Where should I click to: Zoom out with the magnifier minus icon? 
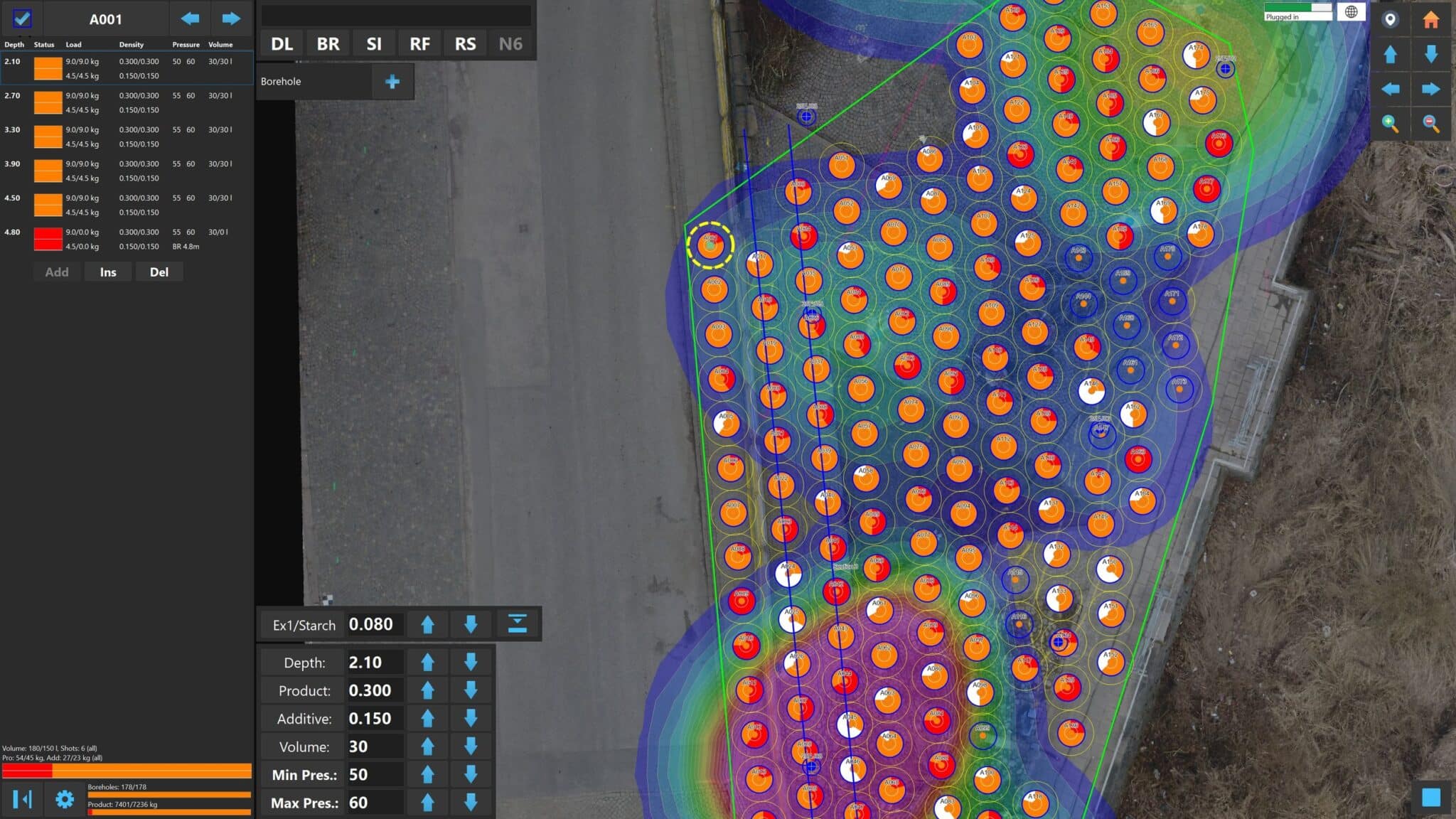point(1430,124)
